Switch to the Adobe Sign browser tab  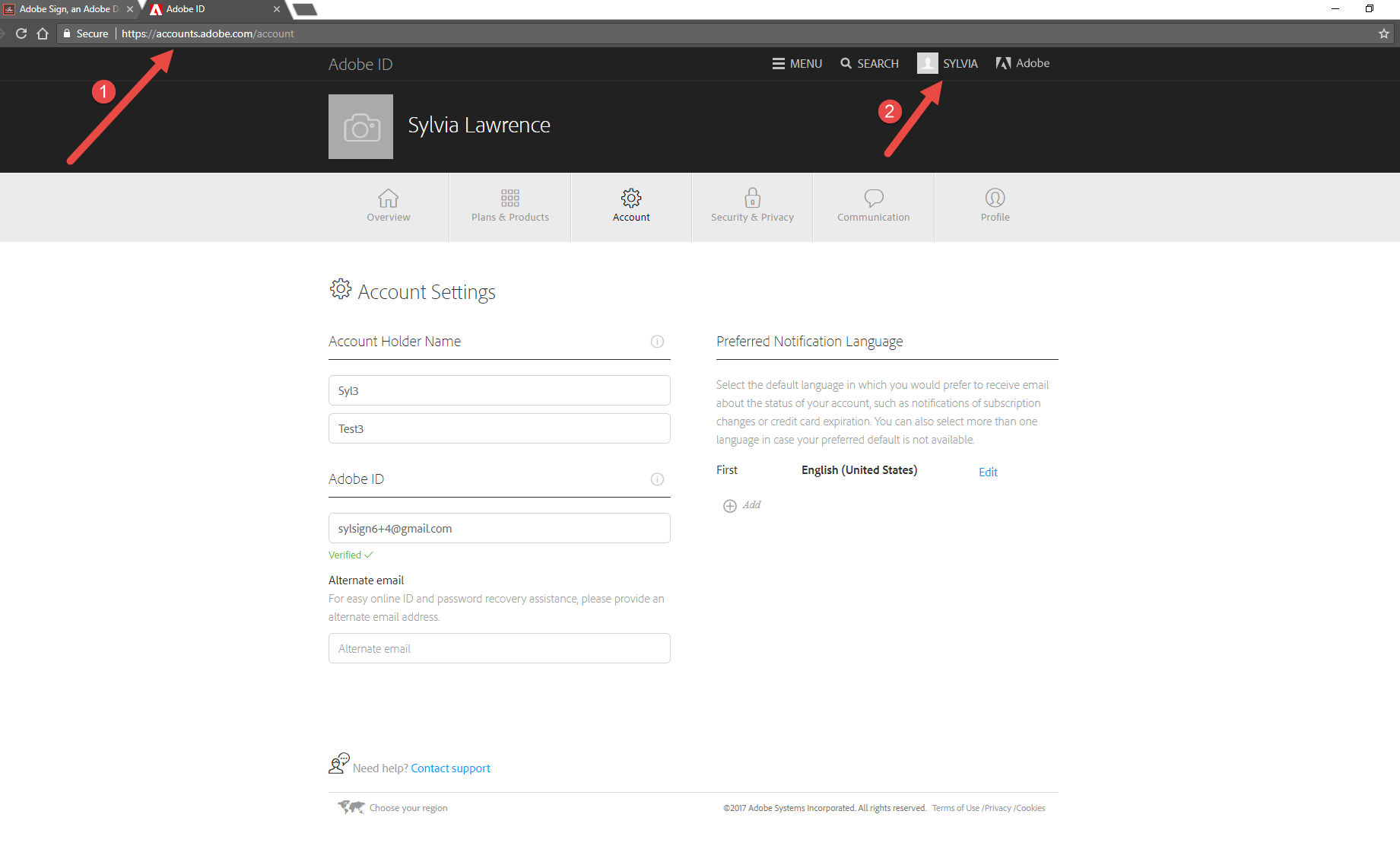point(68,9)
